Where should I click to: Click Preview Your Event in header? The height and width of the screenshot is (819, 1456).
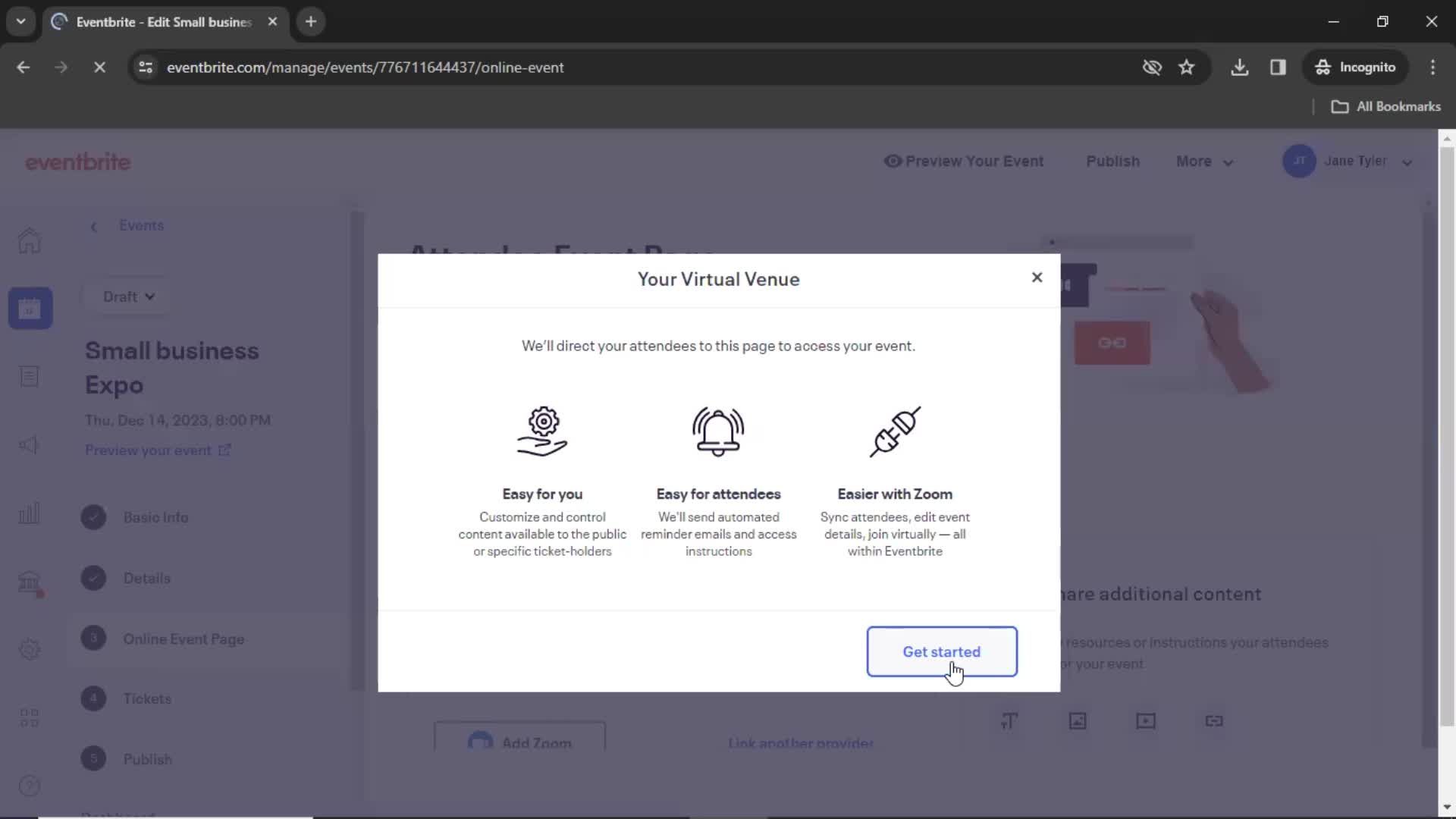tap(964, 162)
